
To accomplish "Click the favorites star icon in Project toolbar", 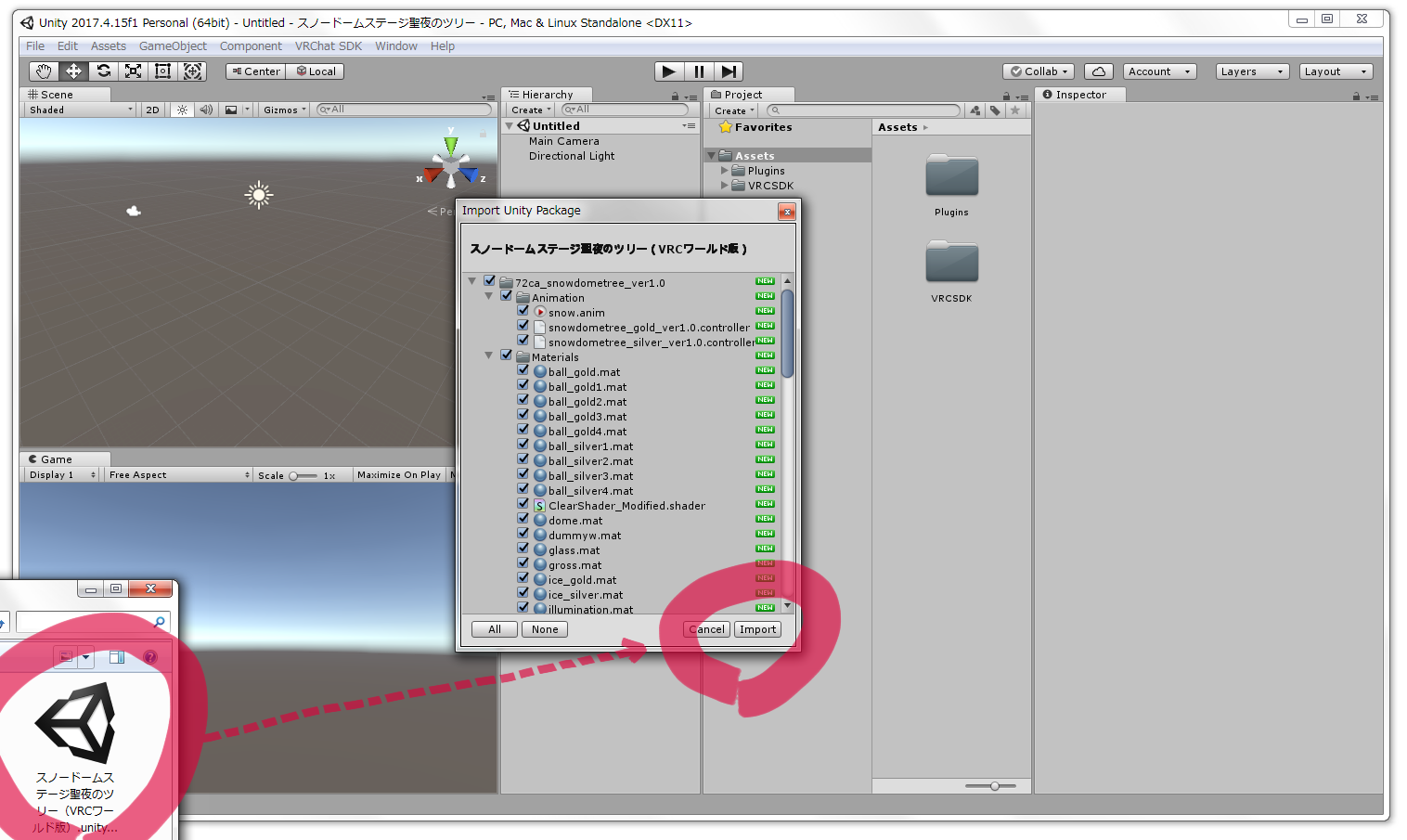I will (1014, 110).
